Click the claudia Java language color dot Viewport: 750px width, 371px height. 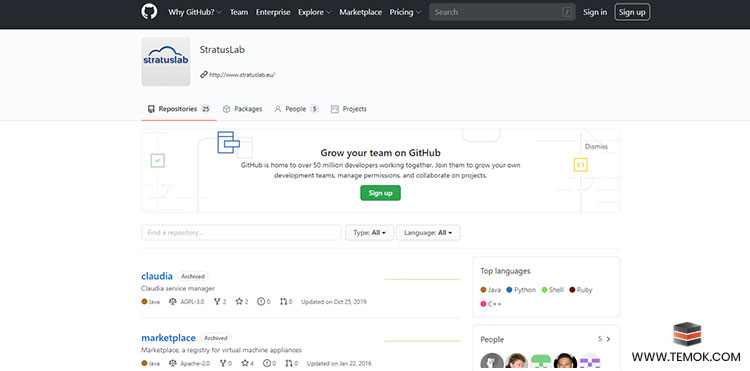(144, 302)
